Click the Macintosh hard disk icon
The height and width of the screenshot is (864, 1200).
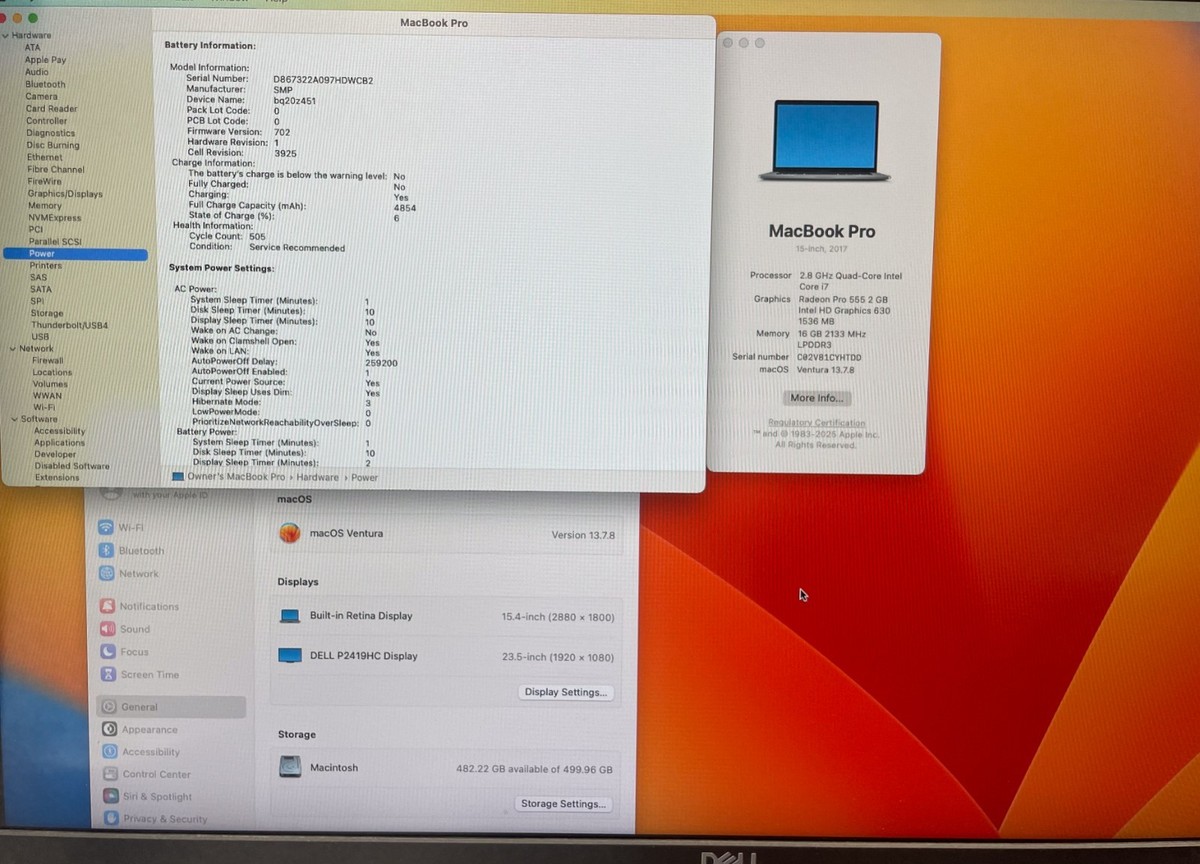(290, 768)
